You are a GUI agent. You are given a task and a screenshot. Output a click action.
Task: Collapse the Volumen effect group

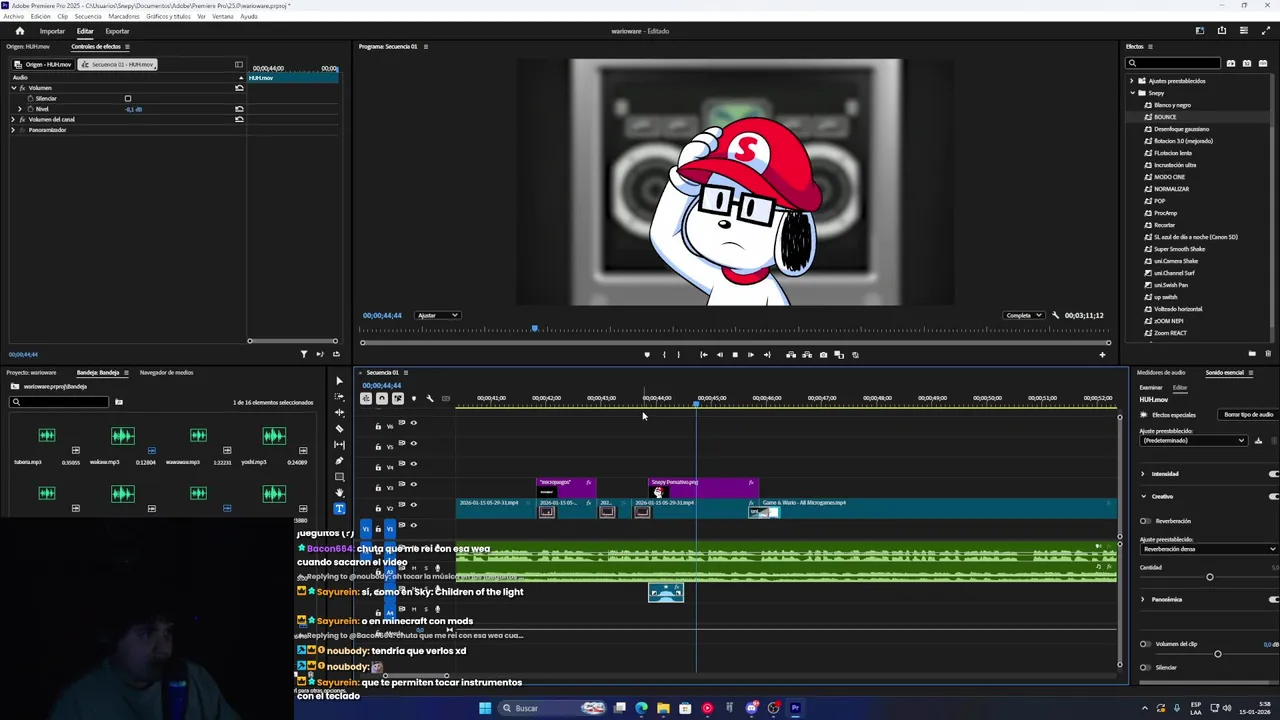click(x=14, y=88)
